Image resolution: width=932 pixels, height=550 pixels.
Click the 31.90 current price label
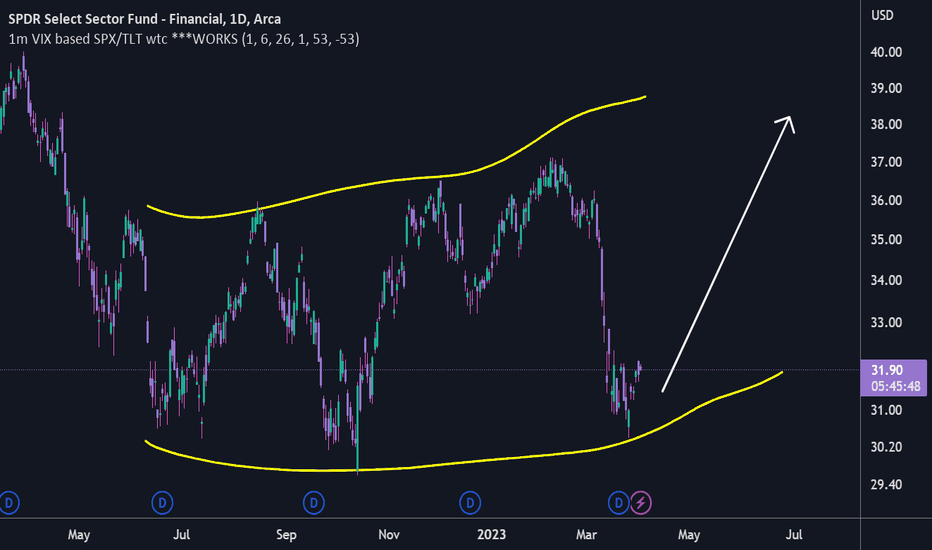pos(886,370)
